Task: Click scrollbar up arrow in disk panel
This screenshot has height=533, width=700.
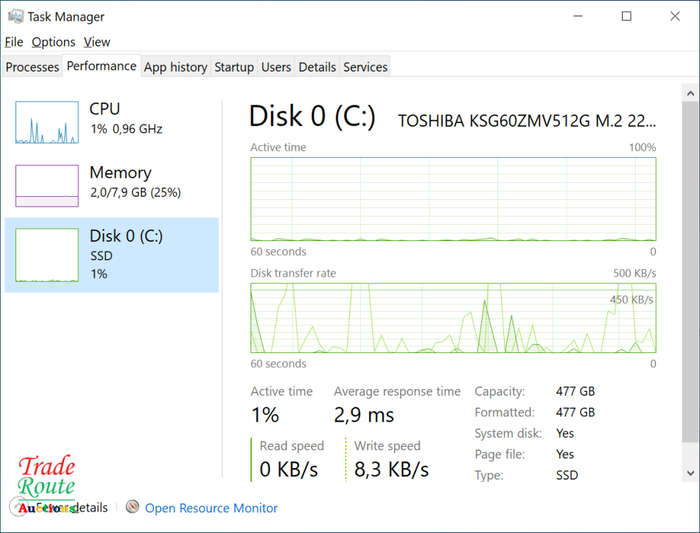Action: pos(690,93)
